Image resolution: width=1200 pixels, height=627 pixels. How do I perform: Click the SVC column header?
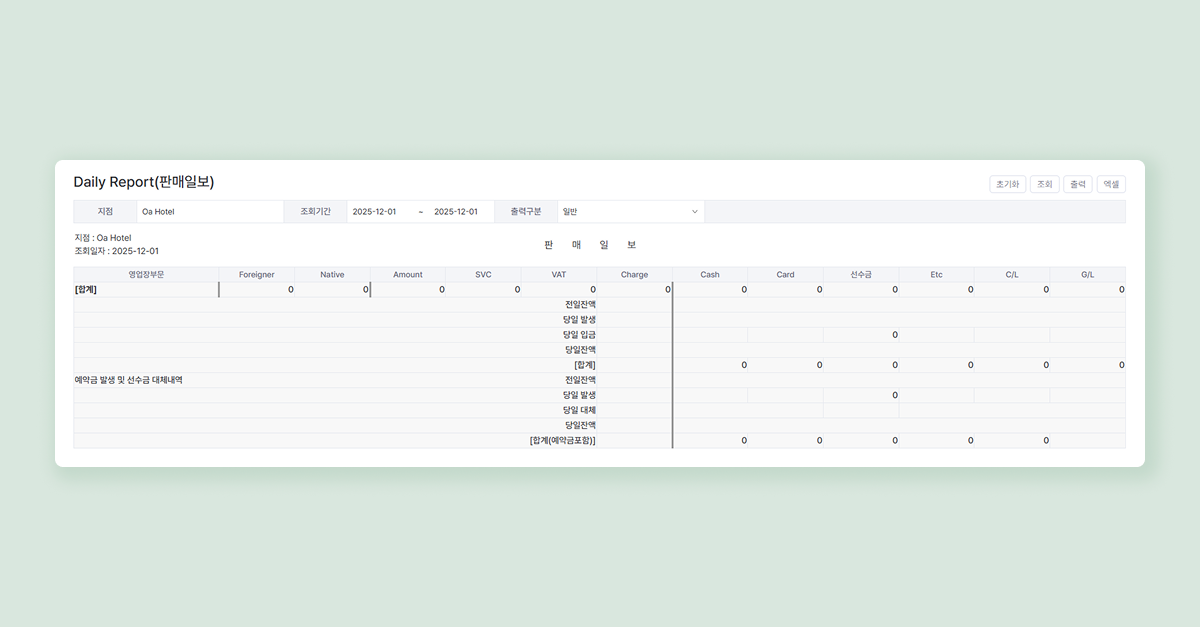(483, 274)
